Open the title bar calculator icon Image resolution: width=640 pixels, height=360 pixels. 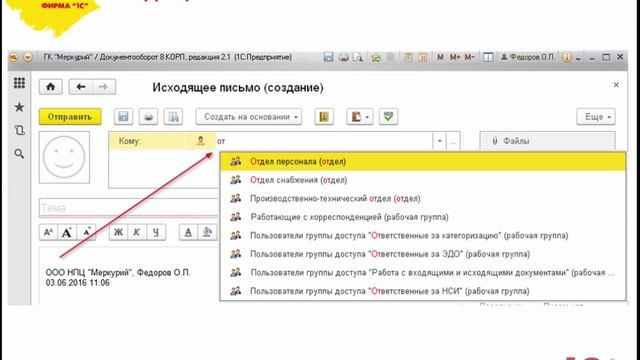[407, 58]
